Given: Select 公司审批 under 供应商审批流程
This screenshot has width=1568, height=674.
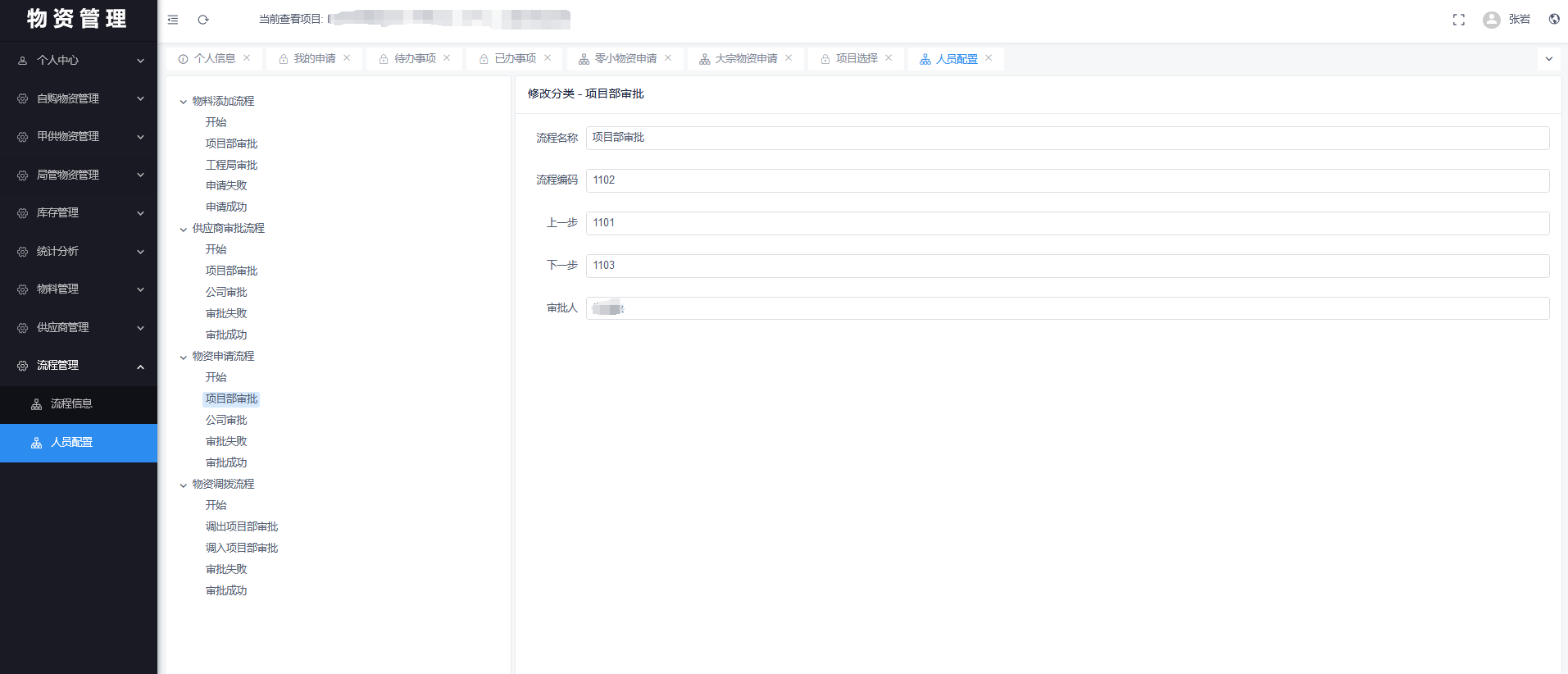Looking at the screenshot, I should [226, 293].
